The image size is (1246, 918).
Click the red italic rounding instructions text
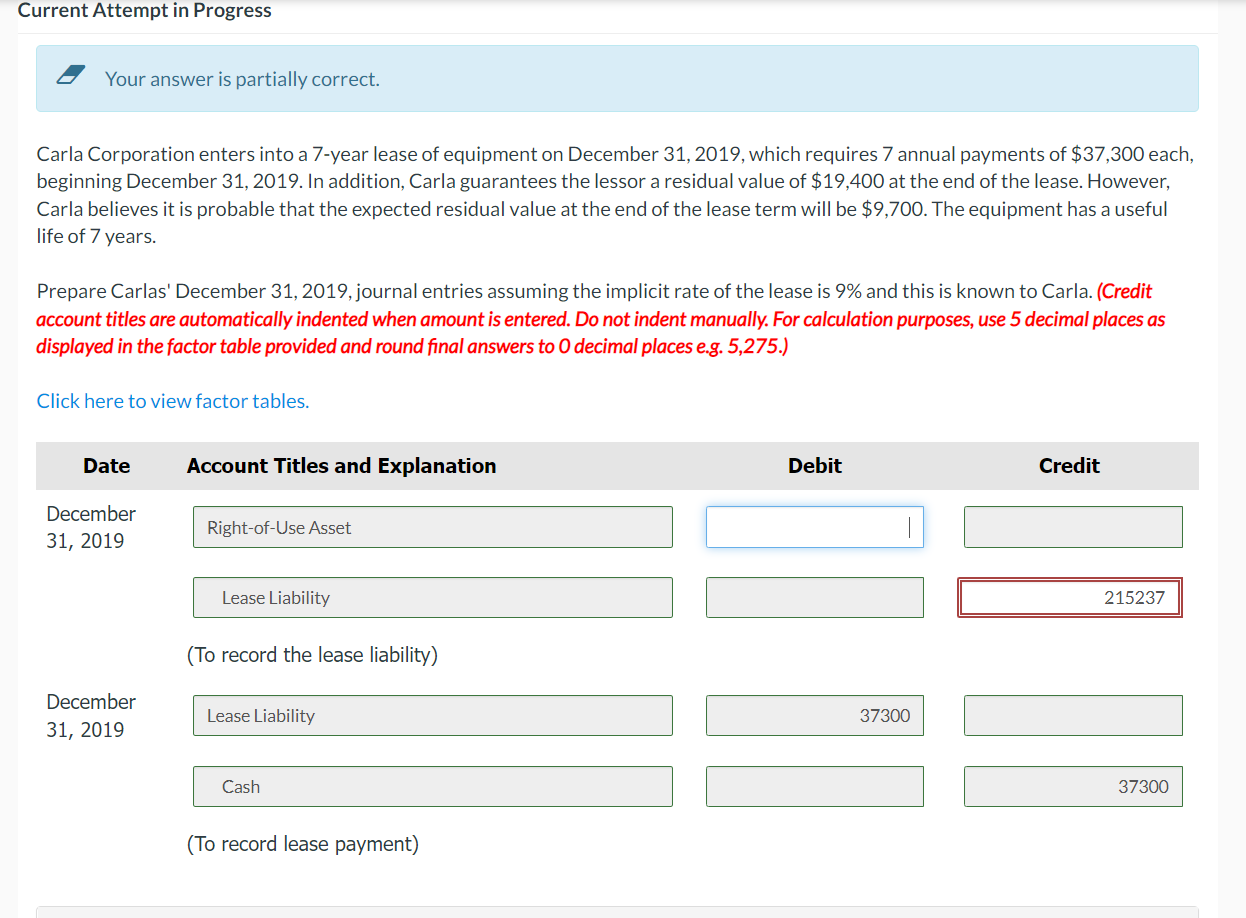click(601, 319)
